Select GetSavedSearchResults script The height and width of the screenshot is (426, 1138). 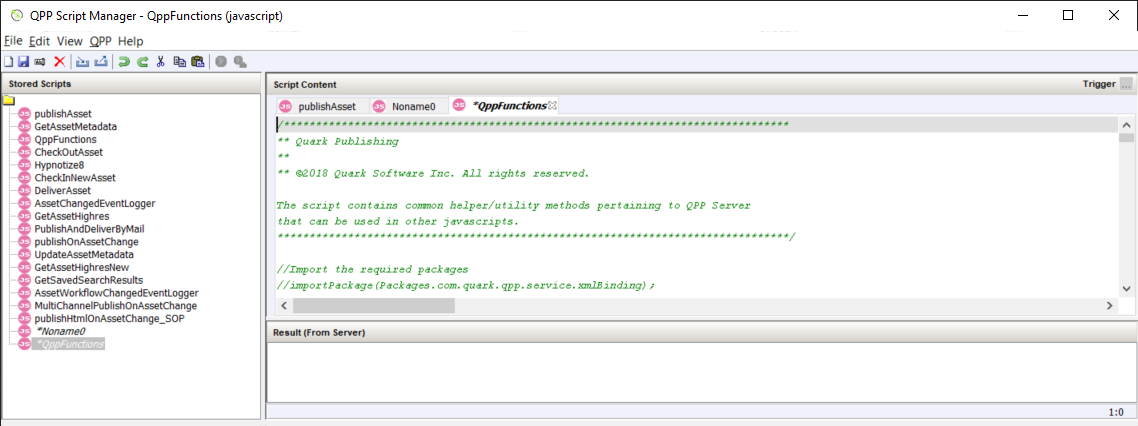pyautogui.click(x=89, y=280)
